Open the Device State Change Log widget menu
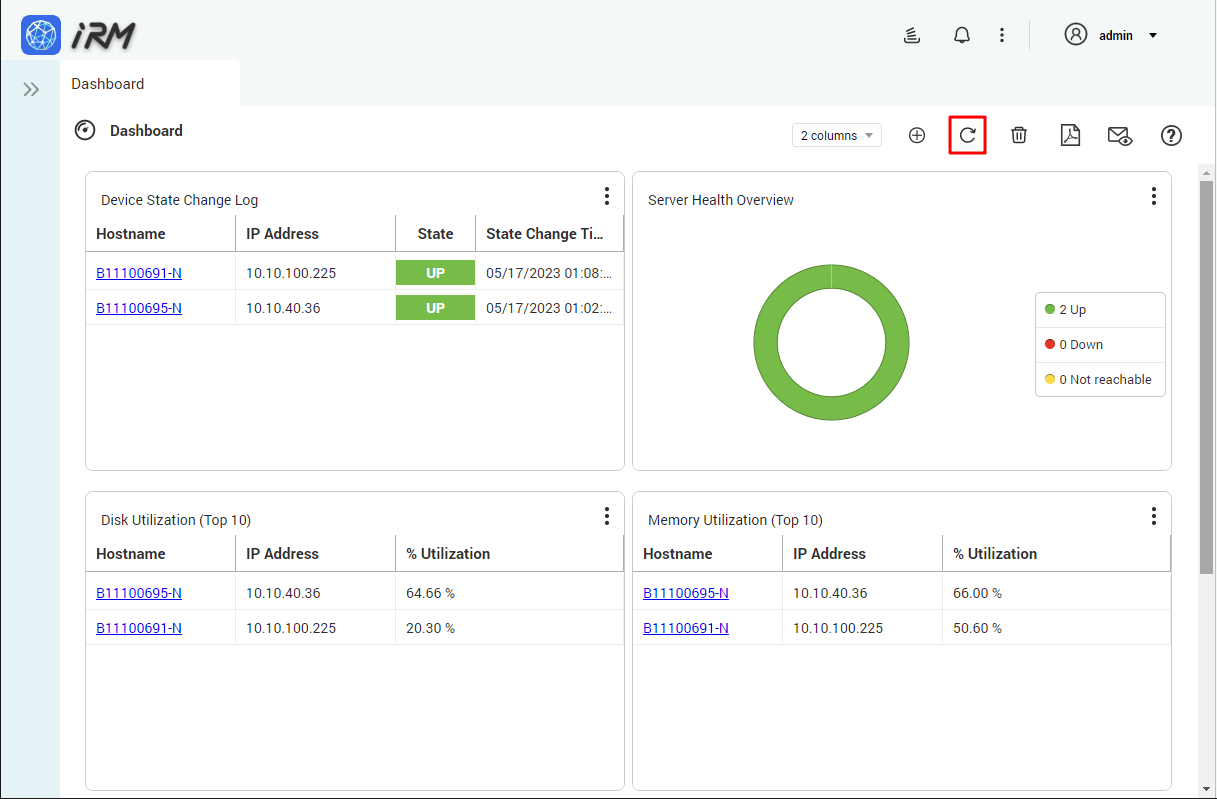 click(x=607, y=196)
